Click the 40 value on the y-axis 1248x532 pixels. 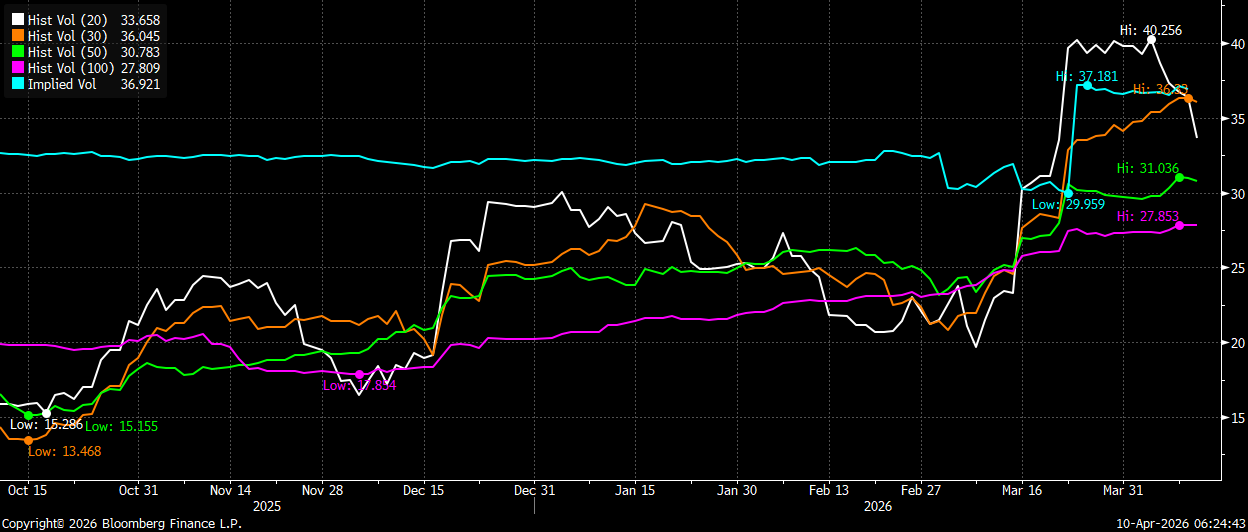pos(1237,44)
